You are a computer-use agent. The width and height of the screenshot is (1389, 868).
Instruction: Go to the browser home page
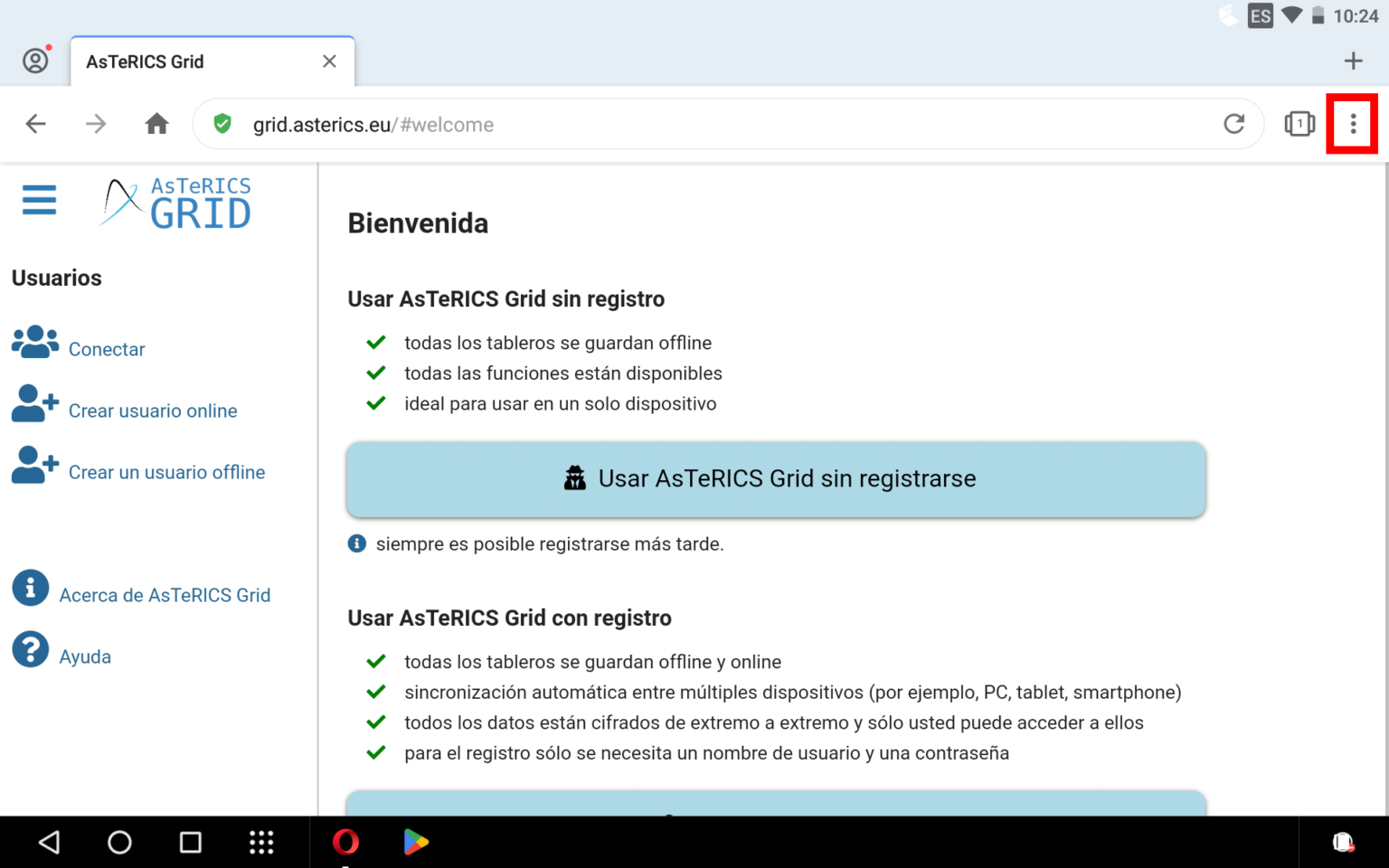[156, 124]
